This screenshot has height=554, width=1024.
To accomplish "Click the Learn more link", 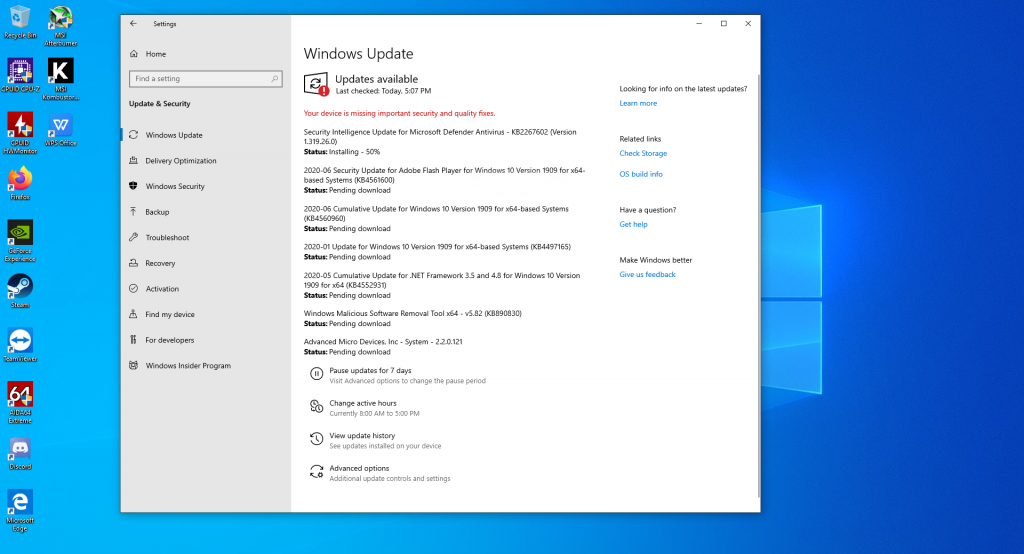I will 638,103.
